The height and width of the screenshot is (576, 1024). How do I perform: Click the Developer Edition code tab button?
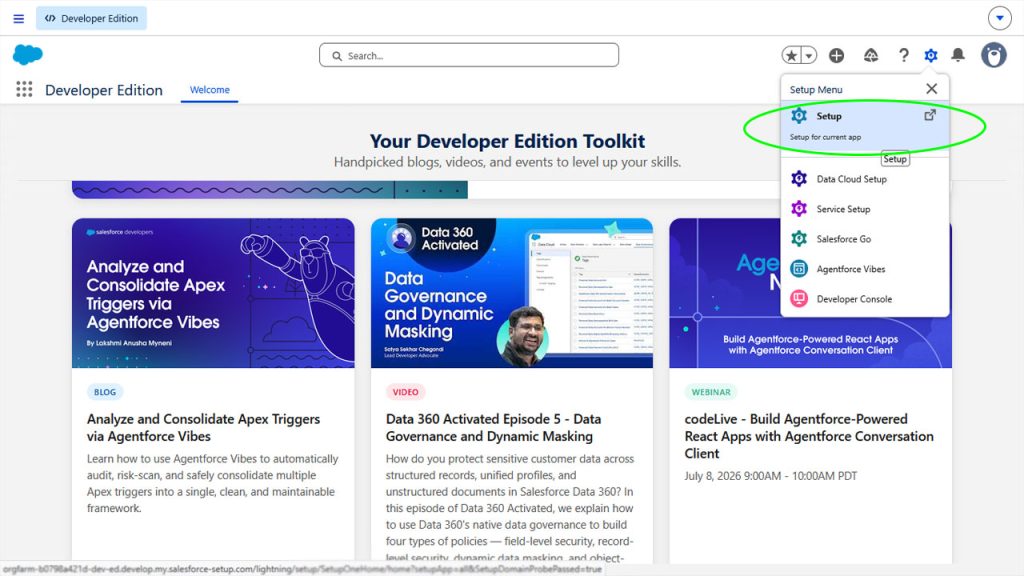point(91,18)
